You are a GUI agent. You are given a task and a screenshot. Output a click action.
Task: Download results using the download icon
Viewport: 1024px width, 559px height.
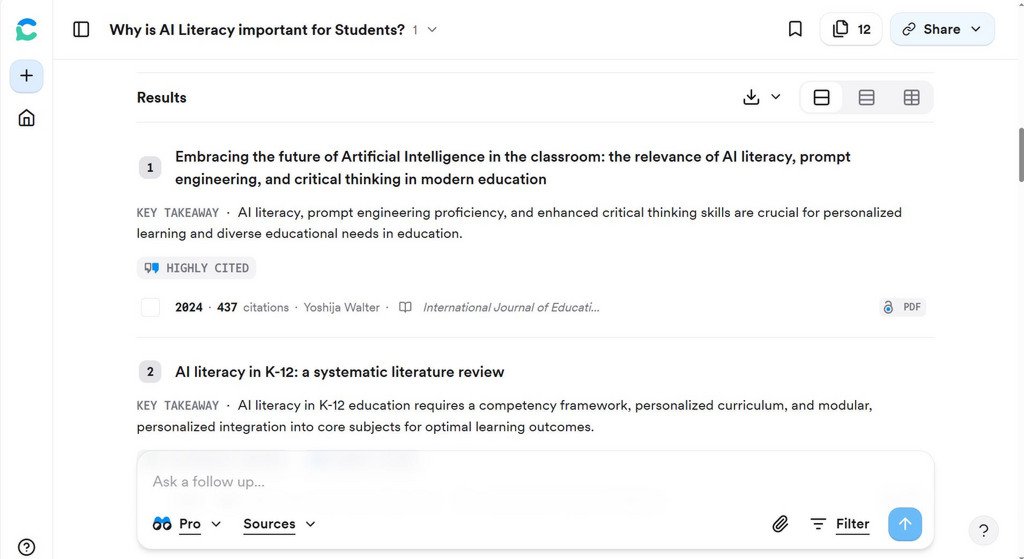752,97
